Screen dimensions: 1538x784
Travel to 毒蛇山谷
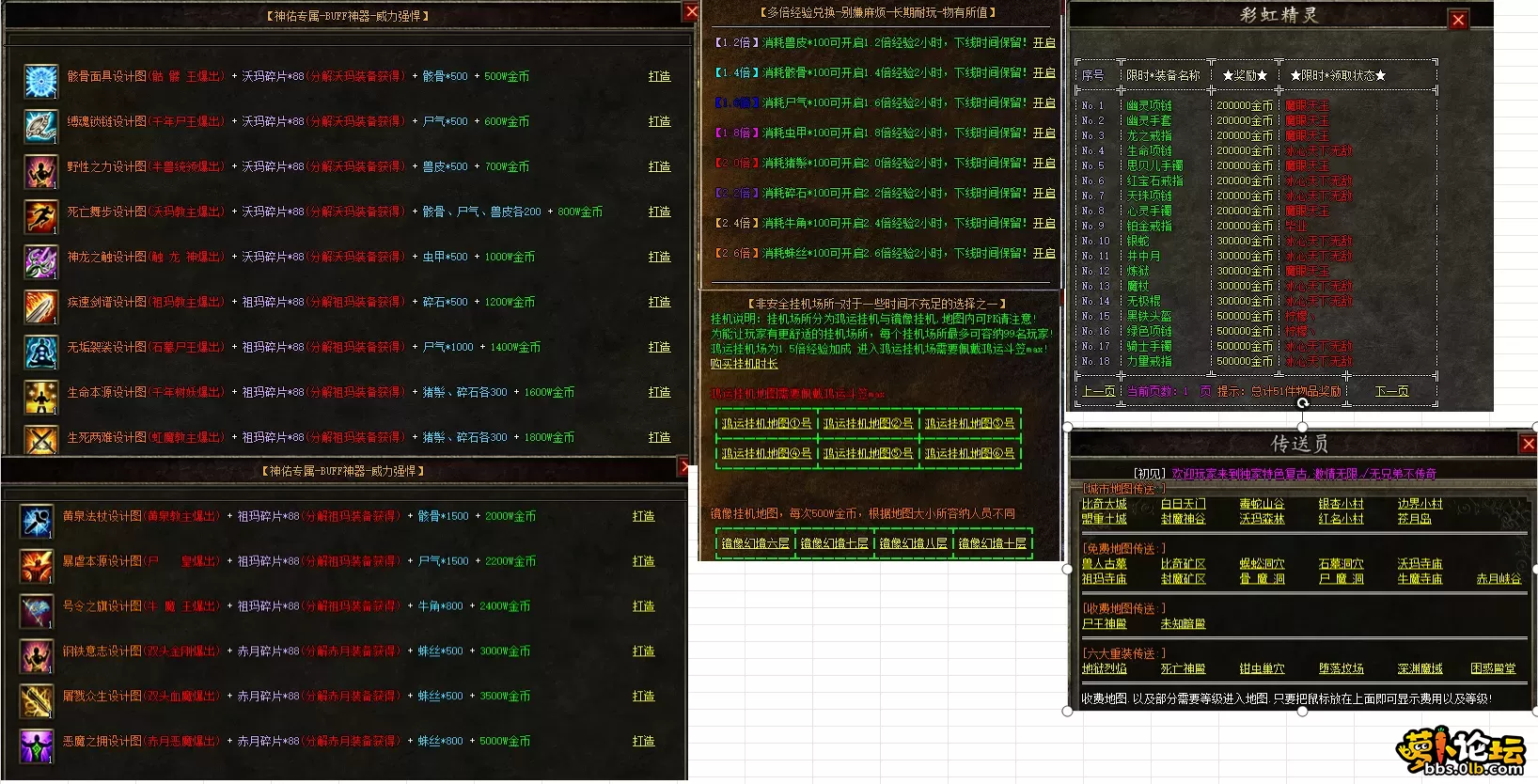click(1262, 504)
